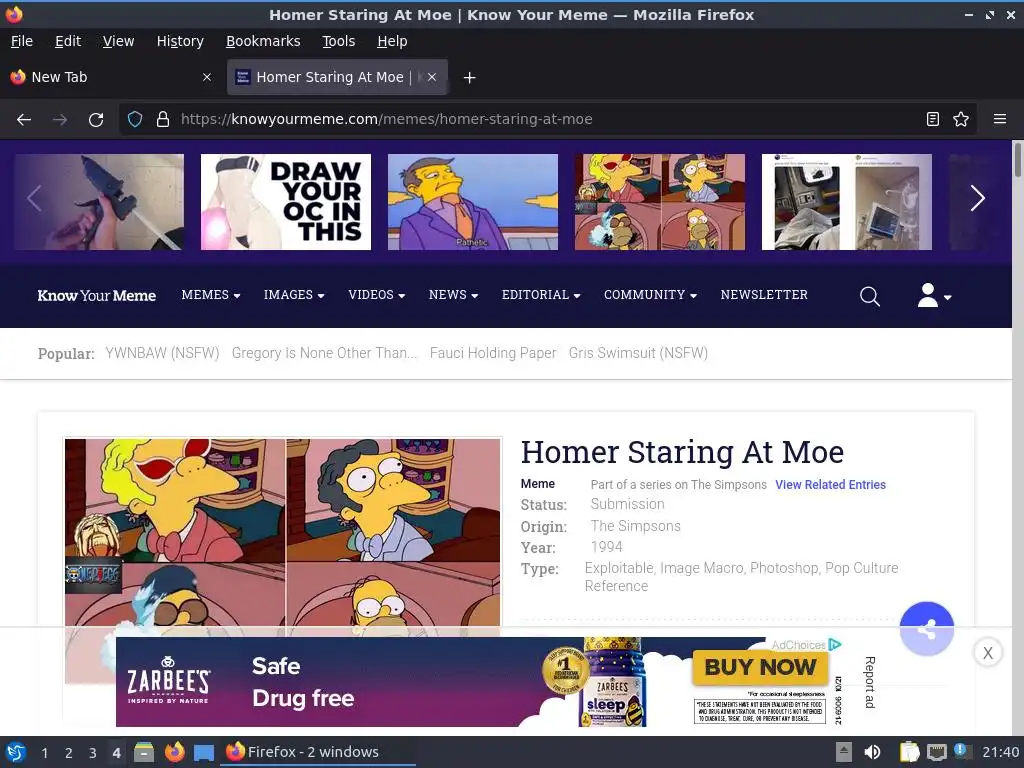Click the removable media eject tray icon
The image size is (1024, 768).
click(844, 752)
